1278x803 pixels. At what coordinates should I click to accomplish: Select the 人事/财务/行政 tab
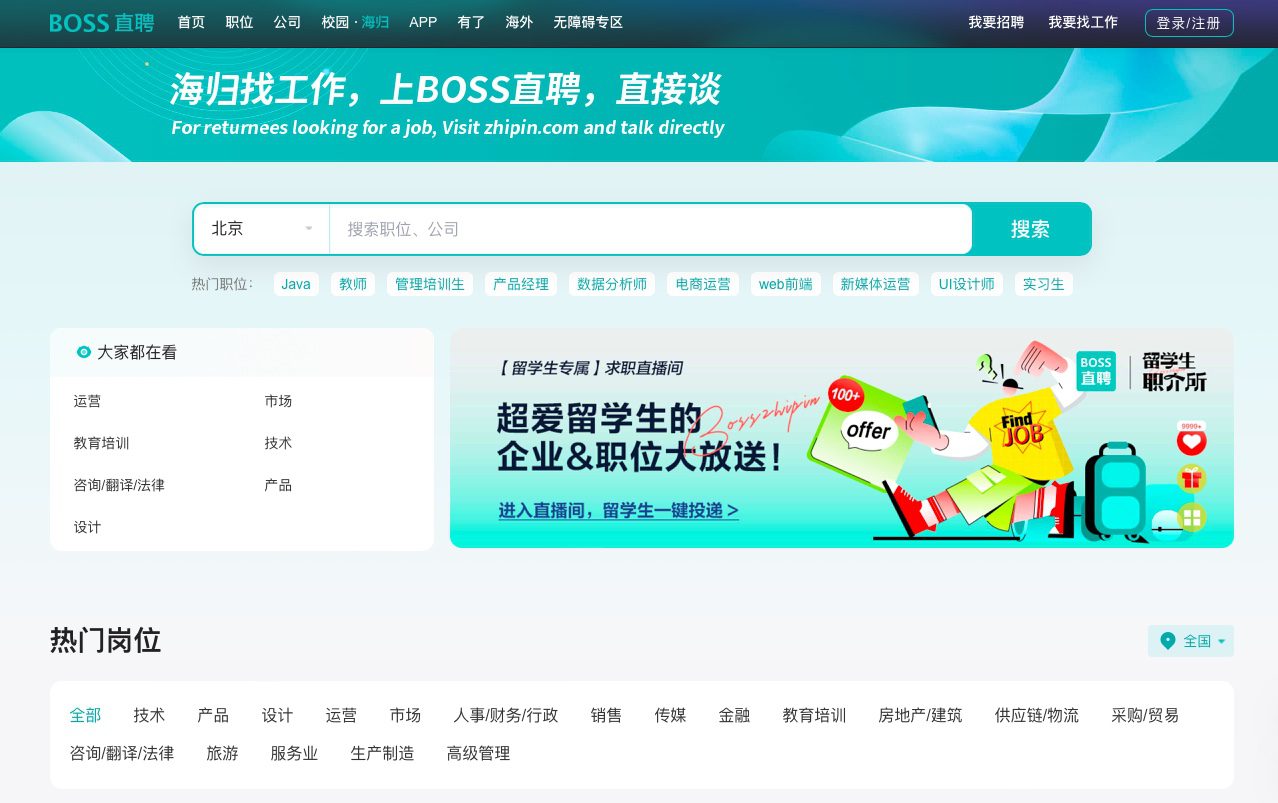click(x=506, y=715)
